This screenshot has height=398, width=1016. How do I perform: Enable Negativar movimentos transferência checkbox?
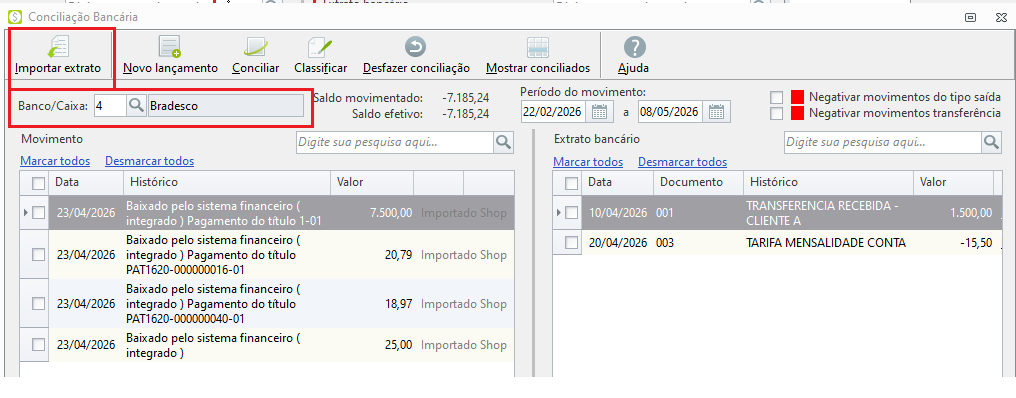(776, 113)
